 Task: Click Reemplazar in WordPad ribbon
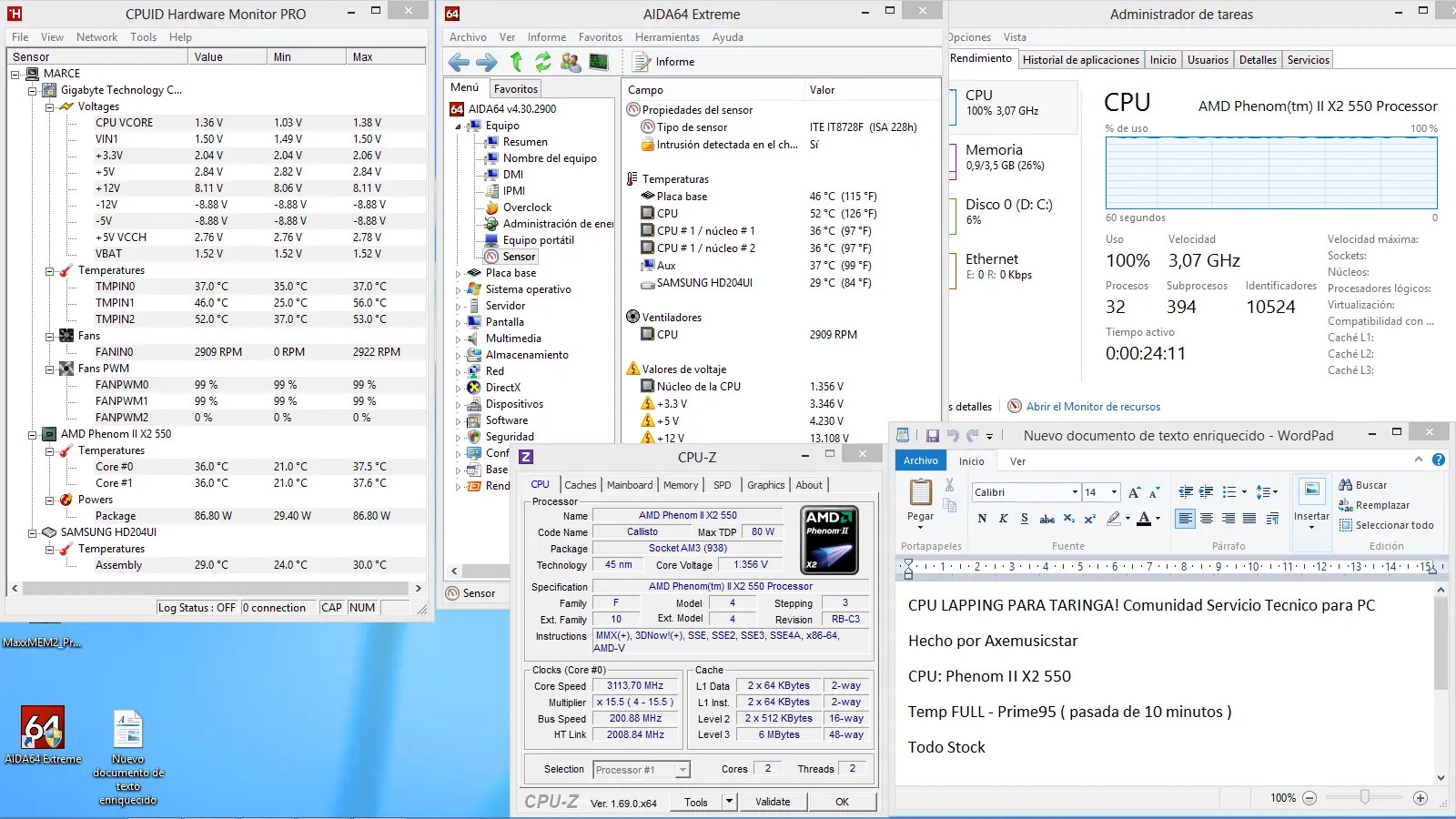1373,505
